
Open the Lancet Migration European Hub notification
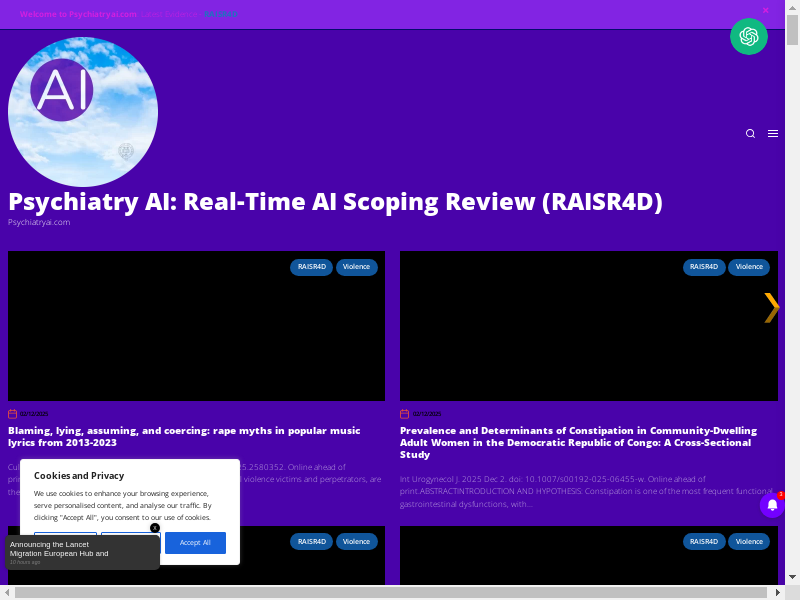point(70,549)
